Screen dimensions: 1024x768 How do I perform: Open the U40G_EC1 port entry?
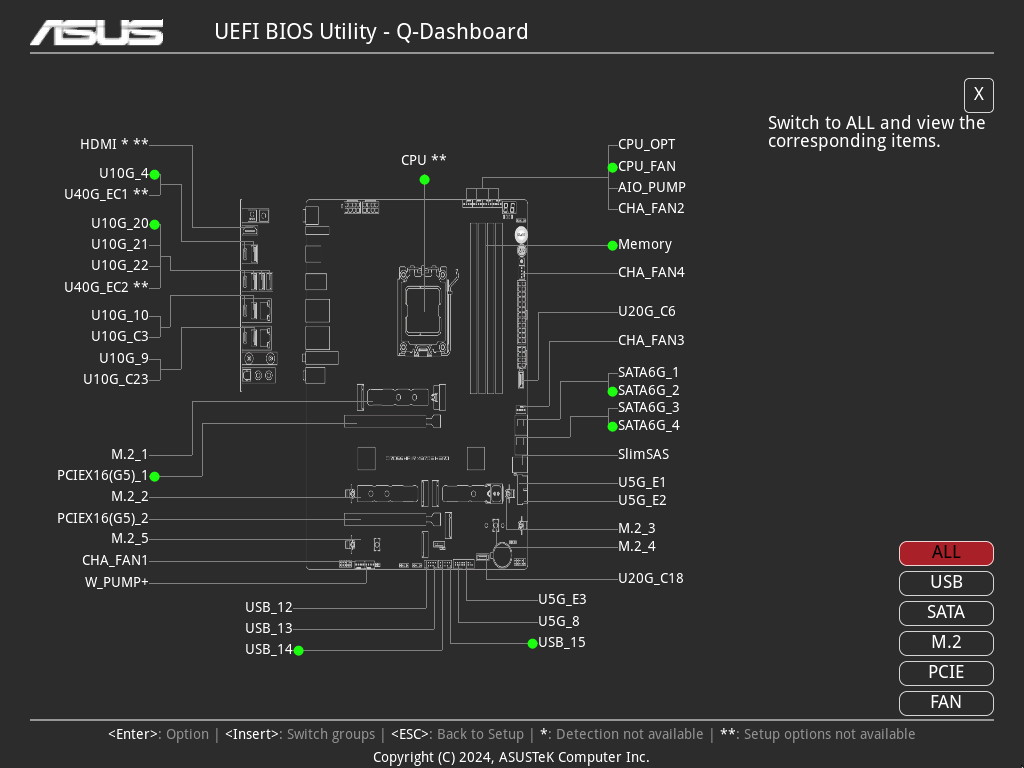click(106, 194)
